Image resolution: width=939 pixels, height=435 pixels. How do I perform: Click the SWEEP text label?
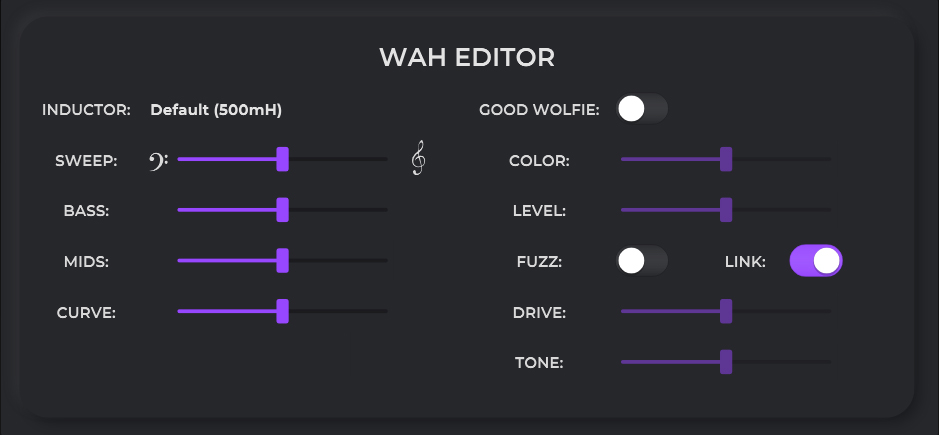coord(86,160)
